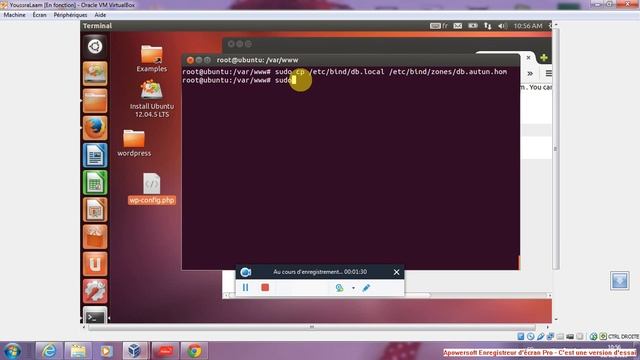Activate the recorder pencil annotation tool
640x360 pixels.
[366, 288]
